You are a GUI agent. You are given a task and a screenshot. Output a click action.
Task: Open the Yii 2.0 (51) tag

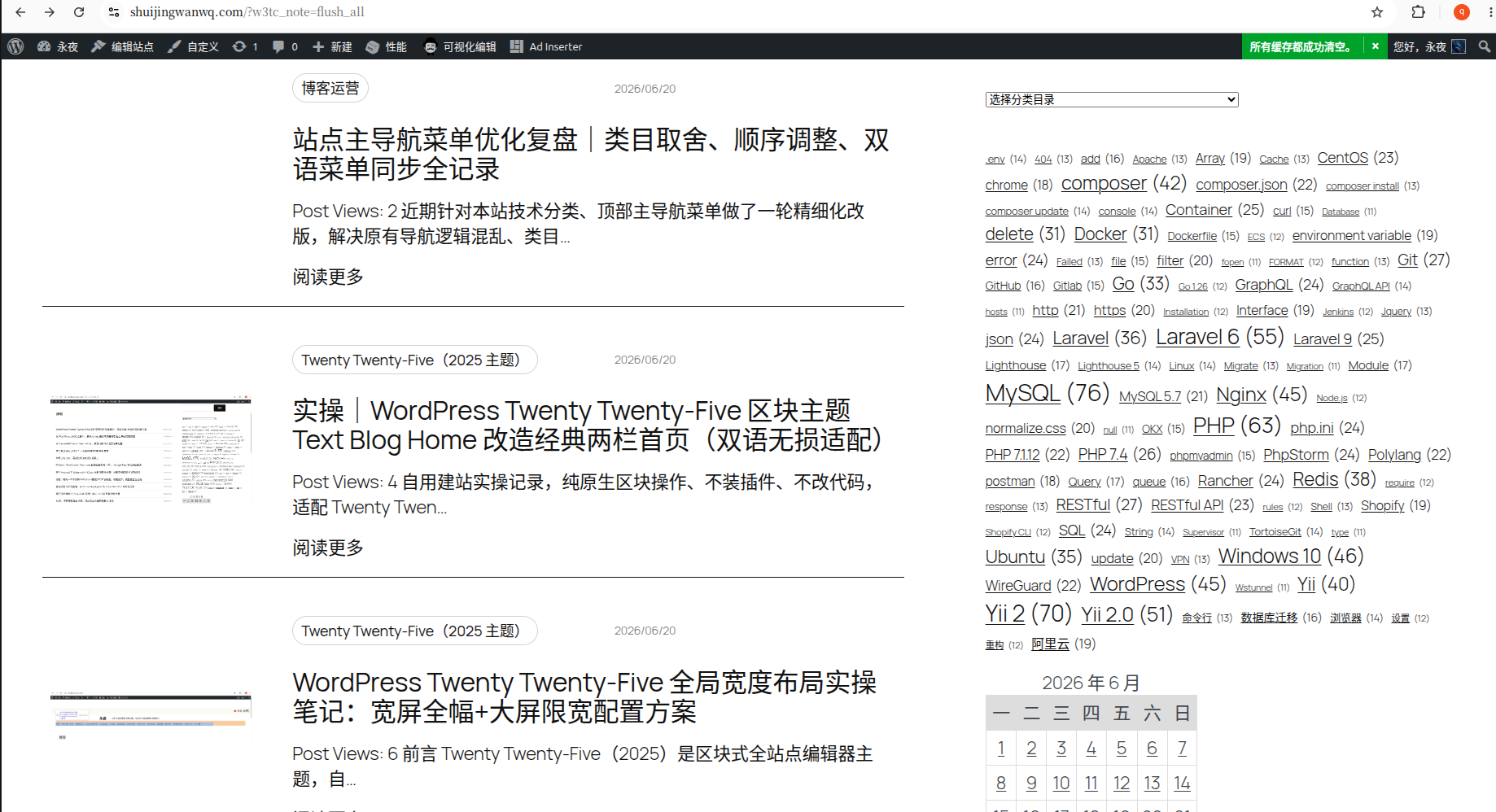pyautogui.click(x=1108, y=615)
